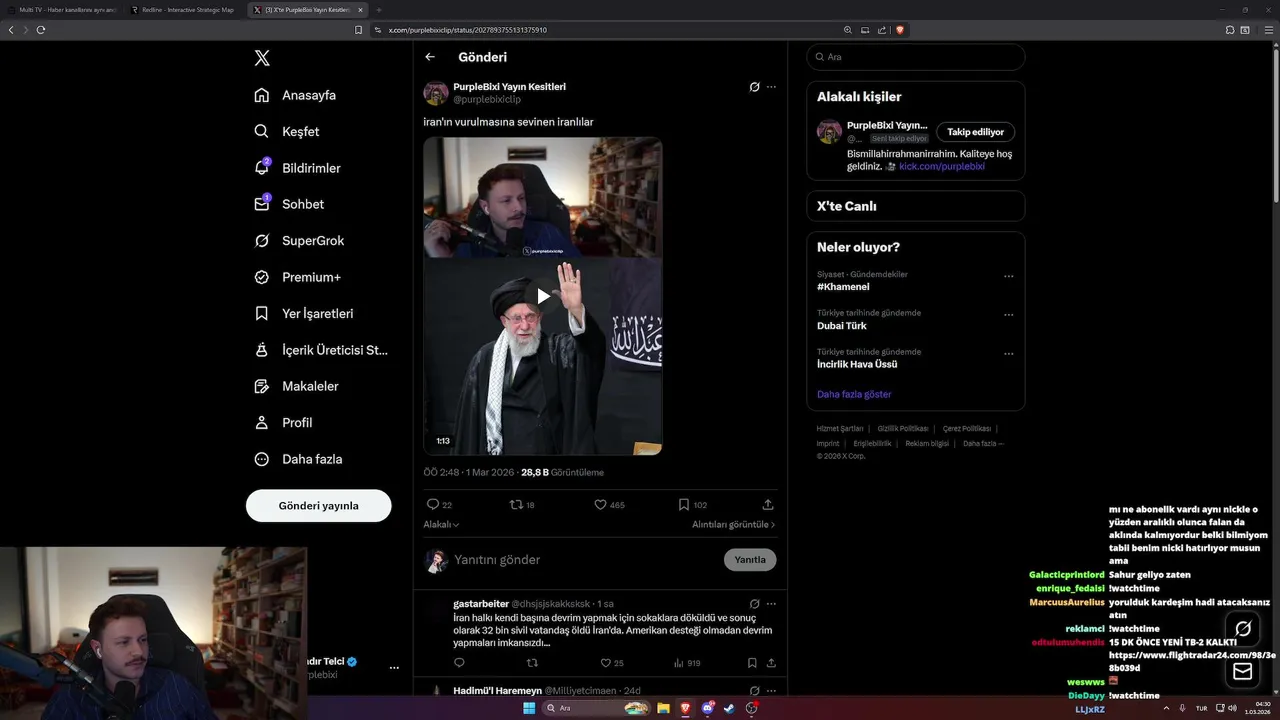Click the Takip ediliyor button
Image resolution: width=1280 pixels, height=720 pixels.
coord(975,132)
